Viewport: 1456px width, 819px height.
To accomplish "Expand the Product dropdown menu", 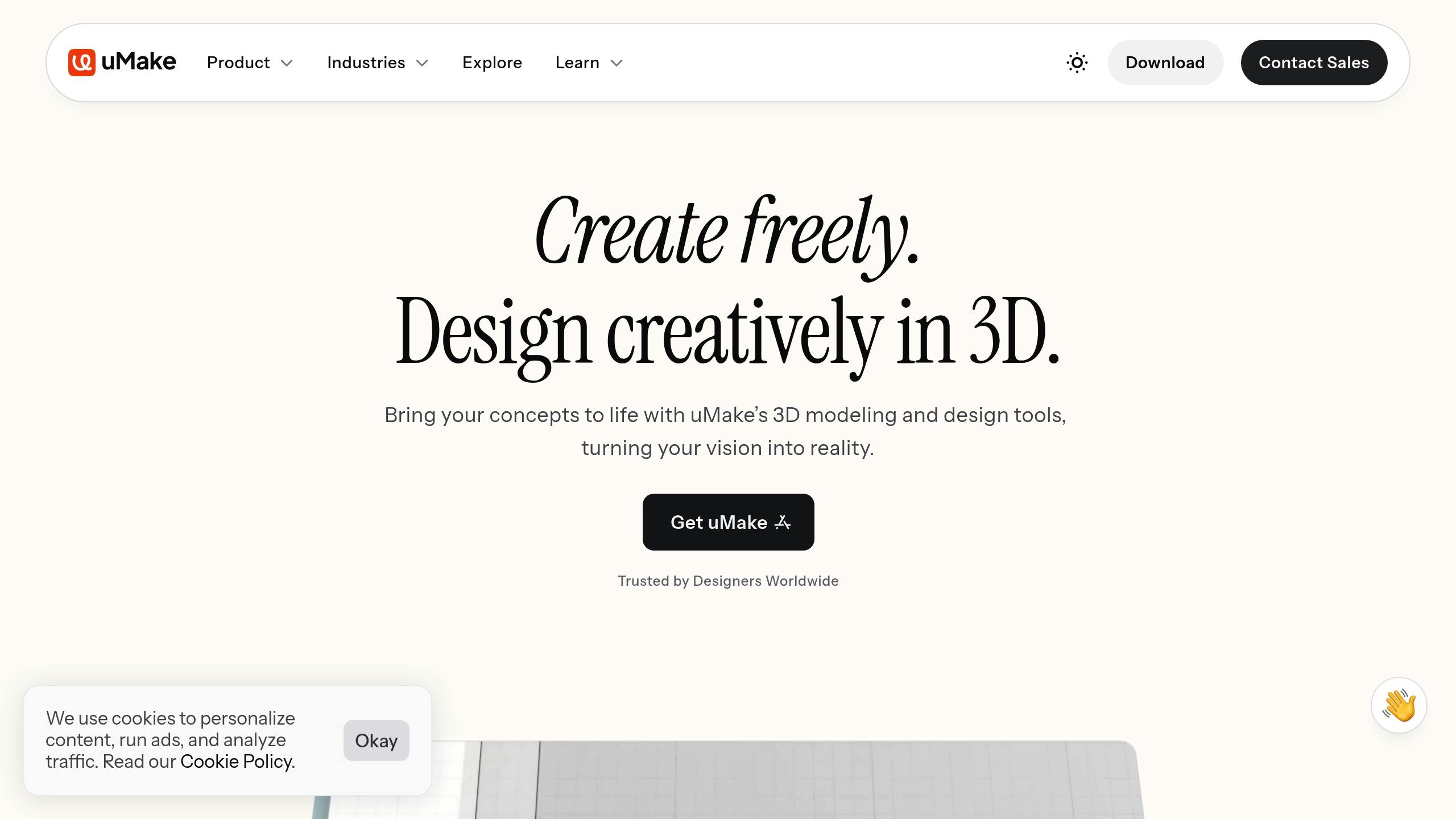I will [250, 62].
